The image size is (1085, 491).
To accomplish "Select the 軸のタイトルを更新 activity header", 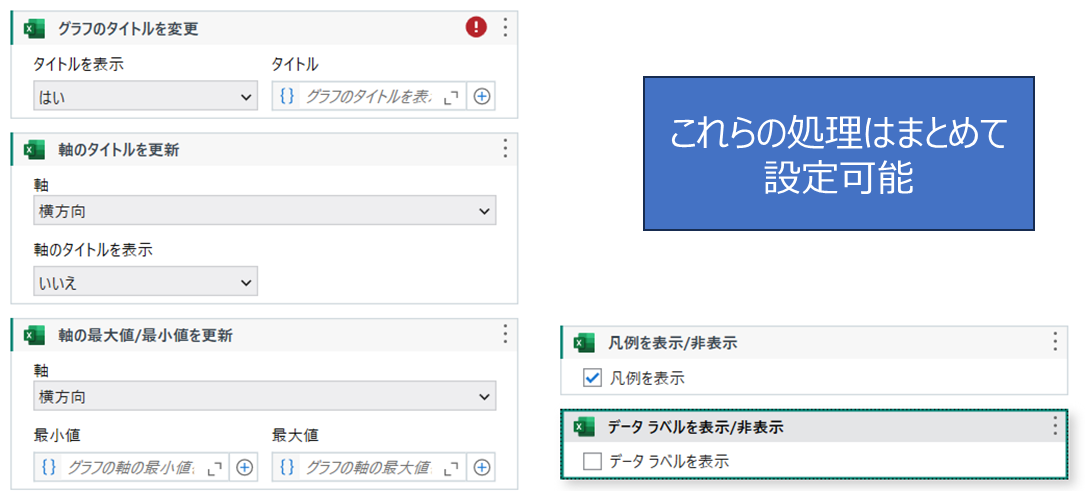I will [263, 149].
